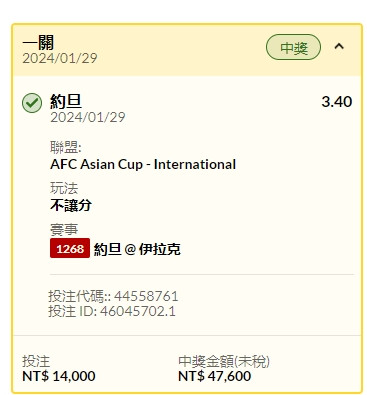This screenshot has height=395, width=367.
Task: Click the 賽事 field label
Action: tap(64, 229)
